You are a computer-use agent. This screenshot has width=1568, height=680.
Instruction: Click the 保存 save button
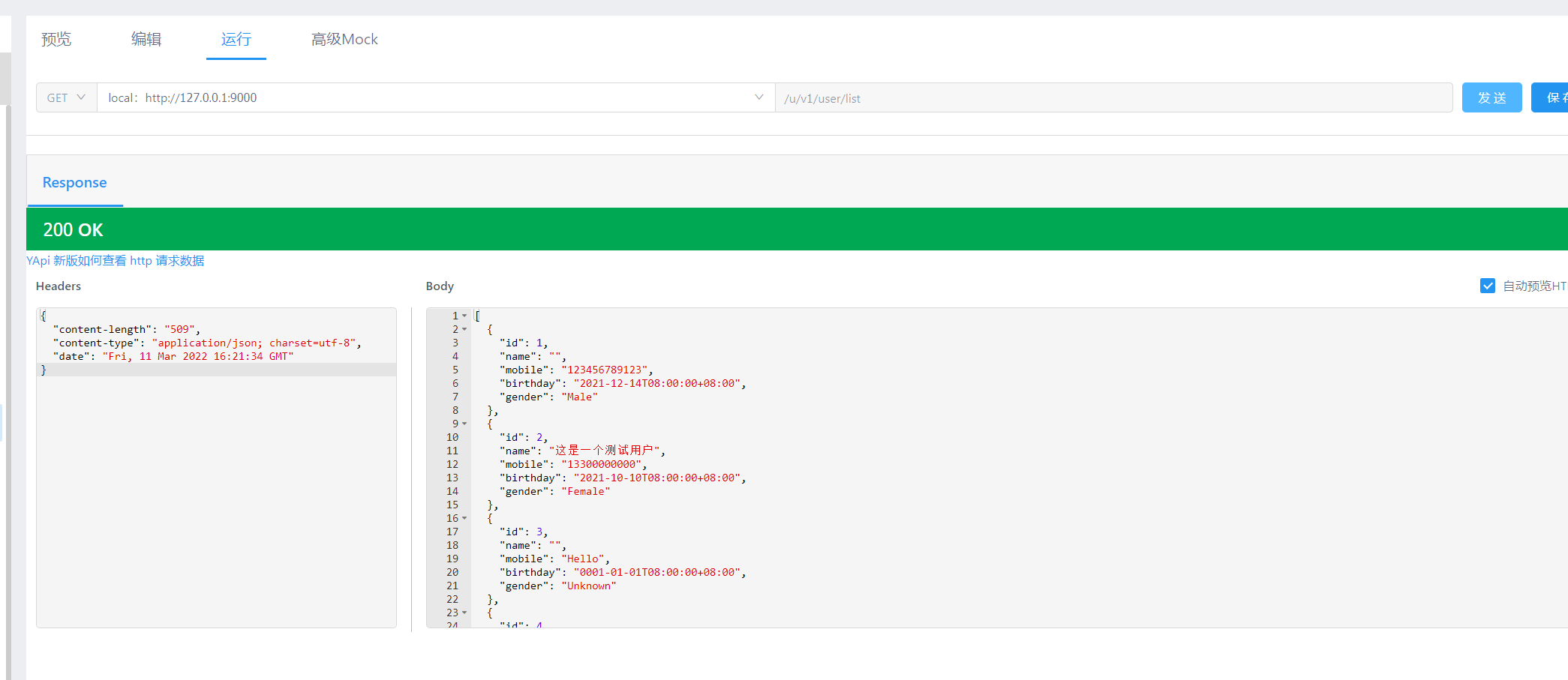point(1550,97)
